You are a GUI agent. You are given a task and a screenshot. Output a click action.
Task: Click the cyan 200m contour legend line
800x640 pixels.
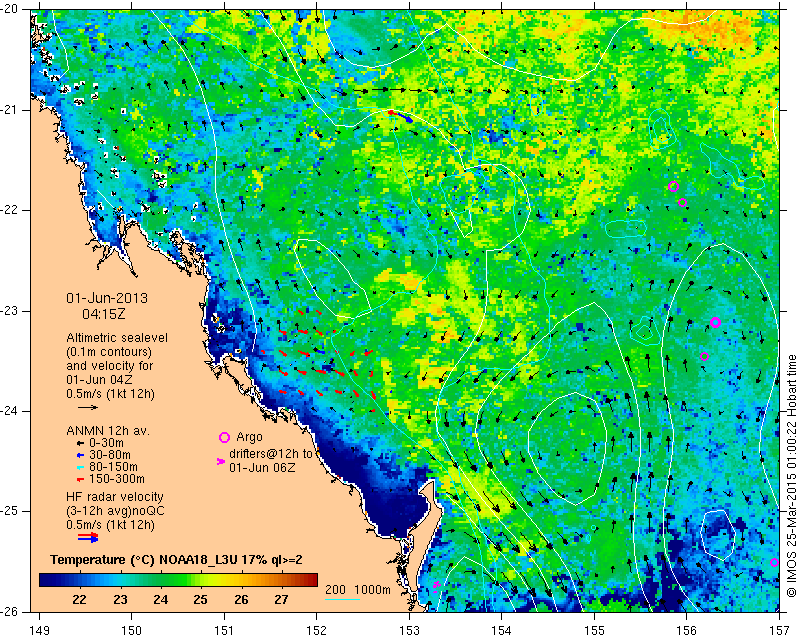coord(342,599)
